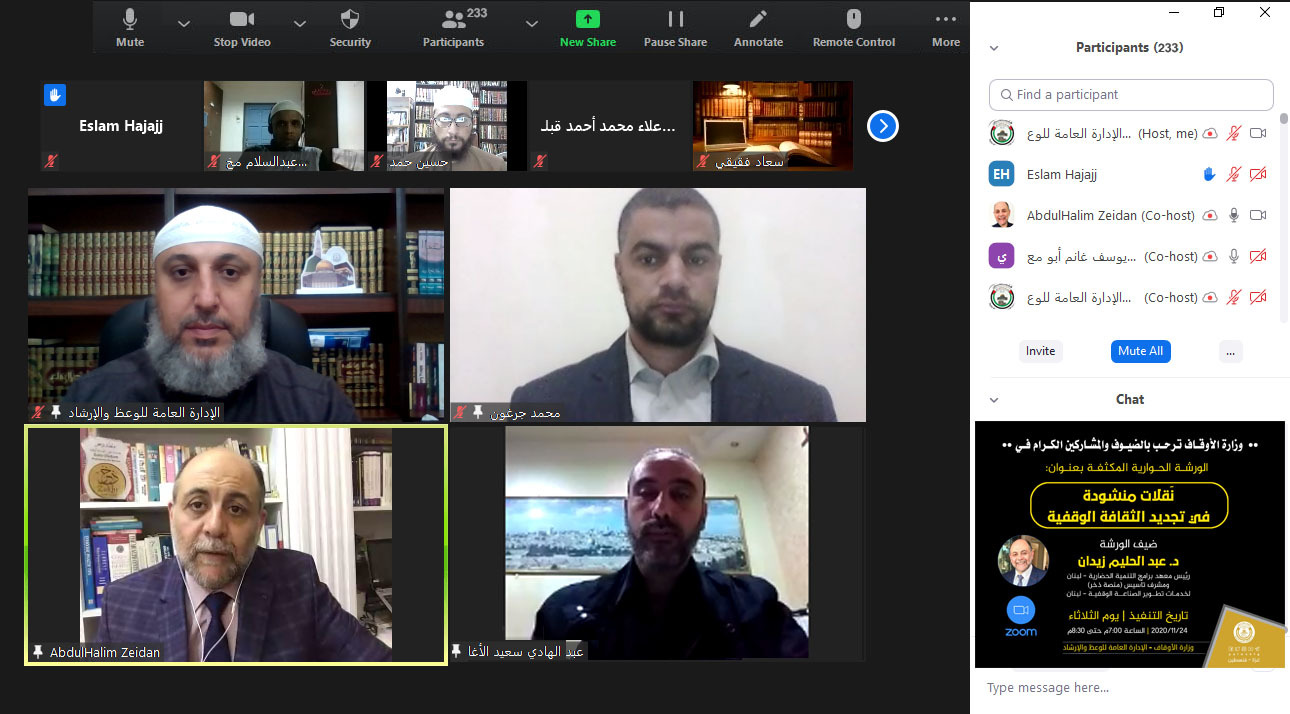
Task: Open the Security shield options
Action: pos(350,19)
